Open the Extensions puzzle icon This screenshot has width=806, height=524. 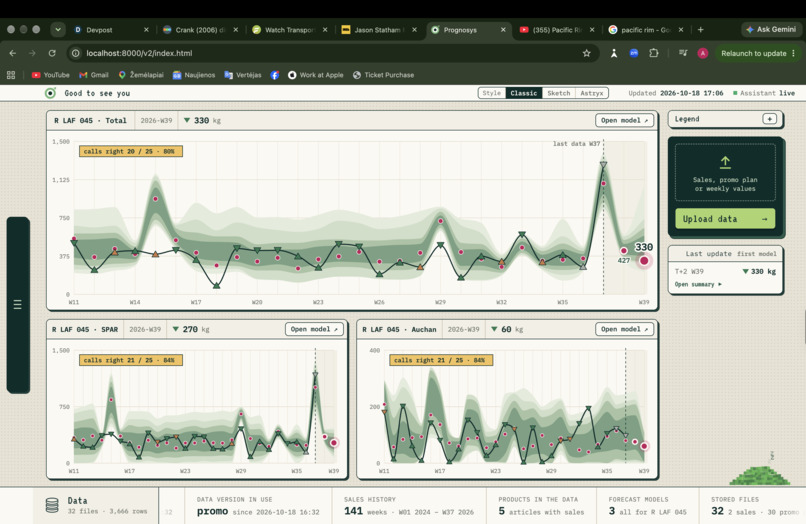653,53
